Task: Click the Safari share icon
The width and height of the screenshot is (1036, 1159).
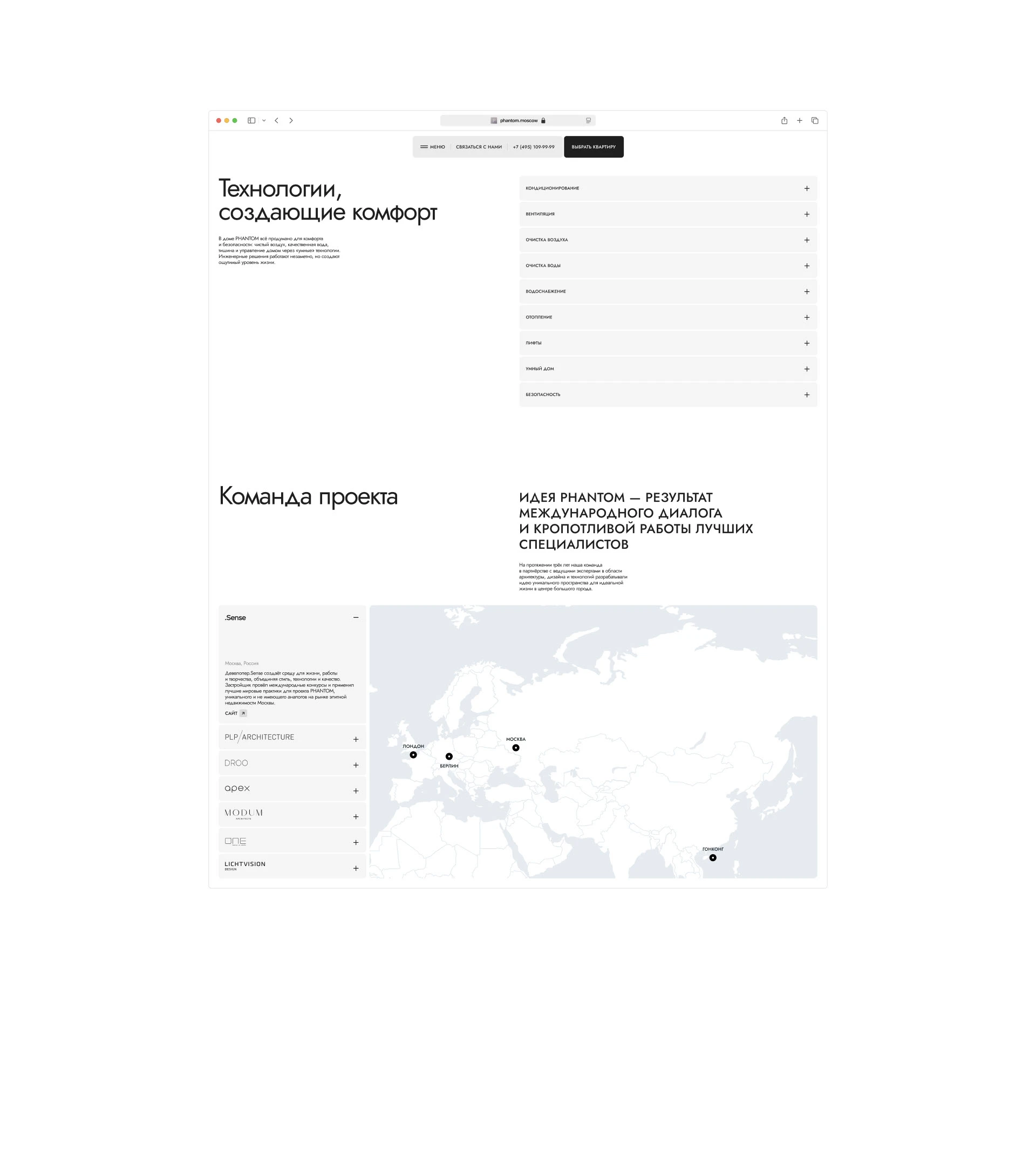Action: [x=784, y=121]
